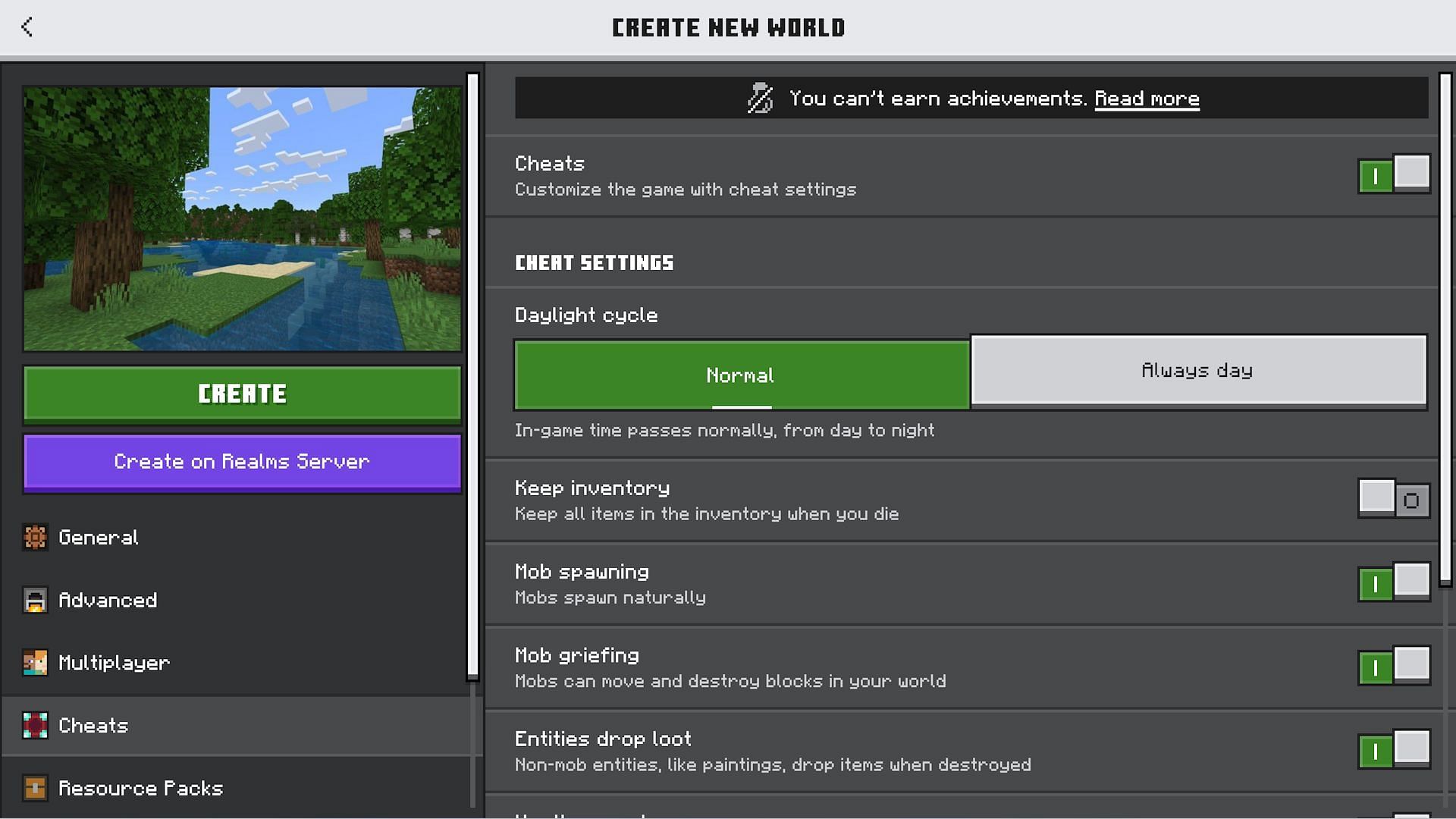Click the Resource Packs chest icon

point(35,788)
